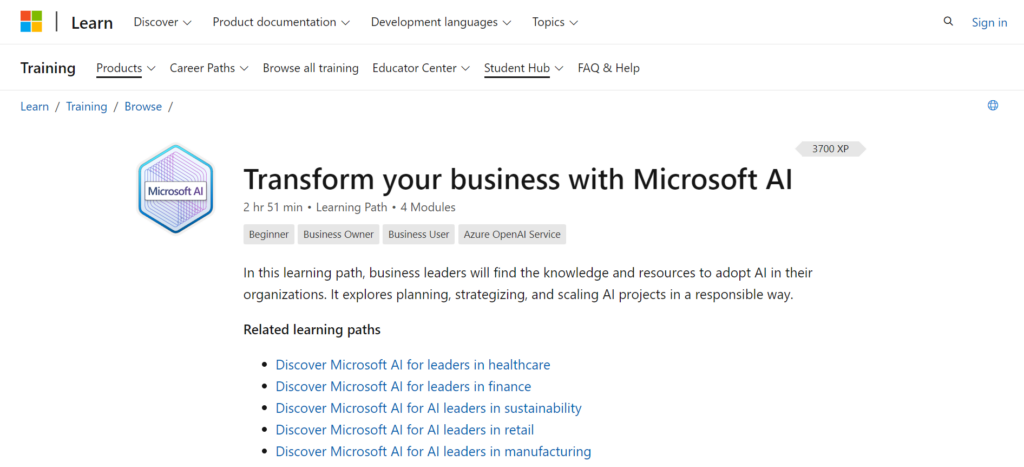The width and height of the screenshot is (1024, 467).
Task: Expand the Product documentation dropdown
Action: [x=281, y=22]
